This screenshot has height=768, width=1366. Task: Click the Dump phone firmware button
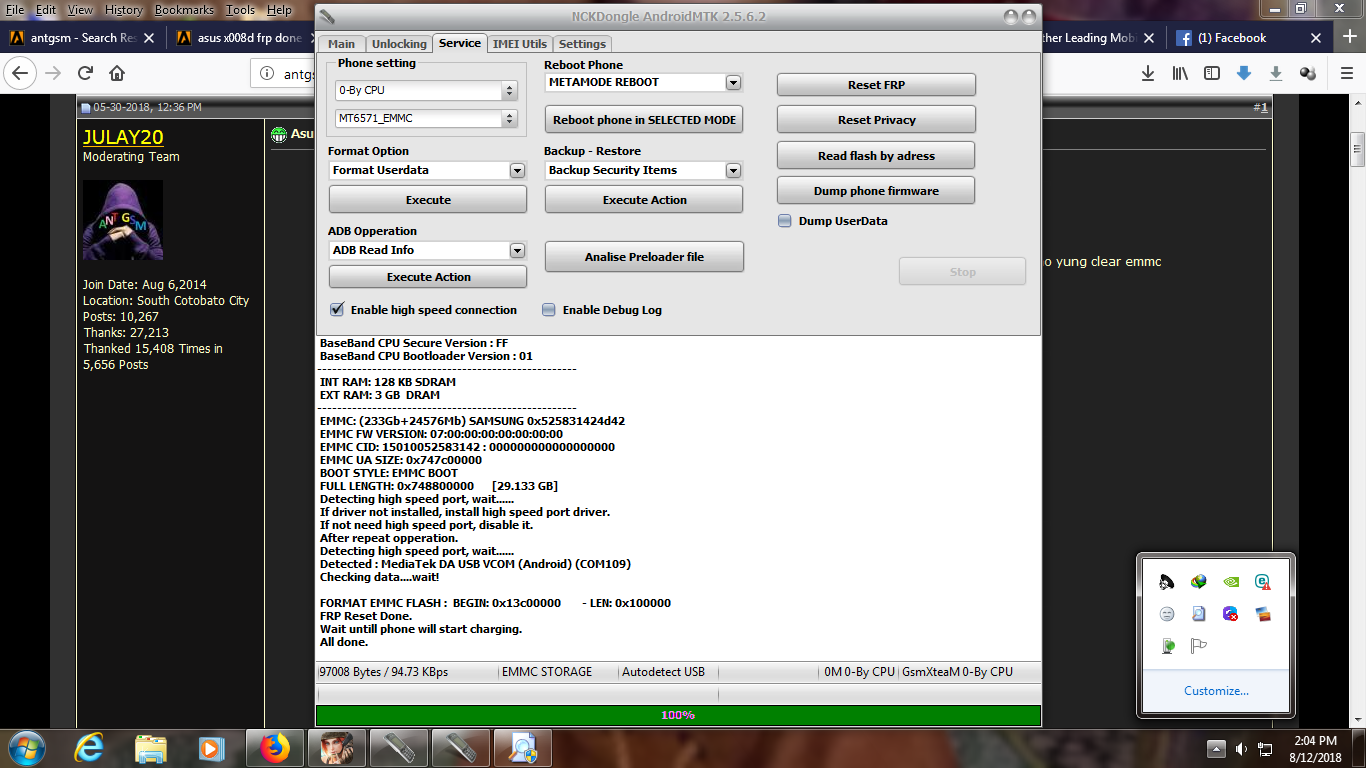tap(876, 191)
